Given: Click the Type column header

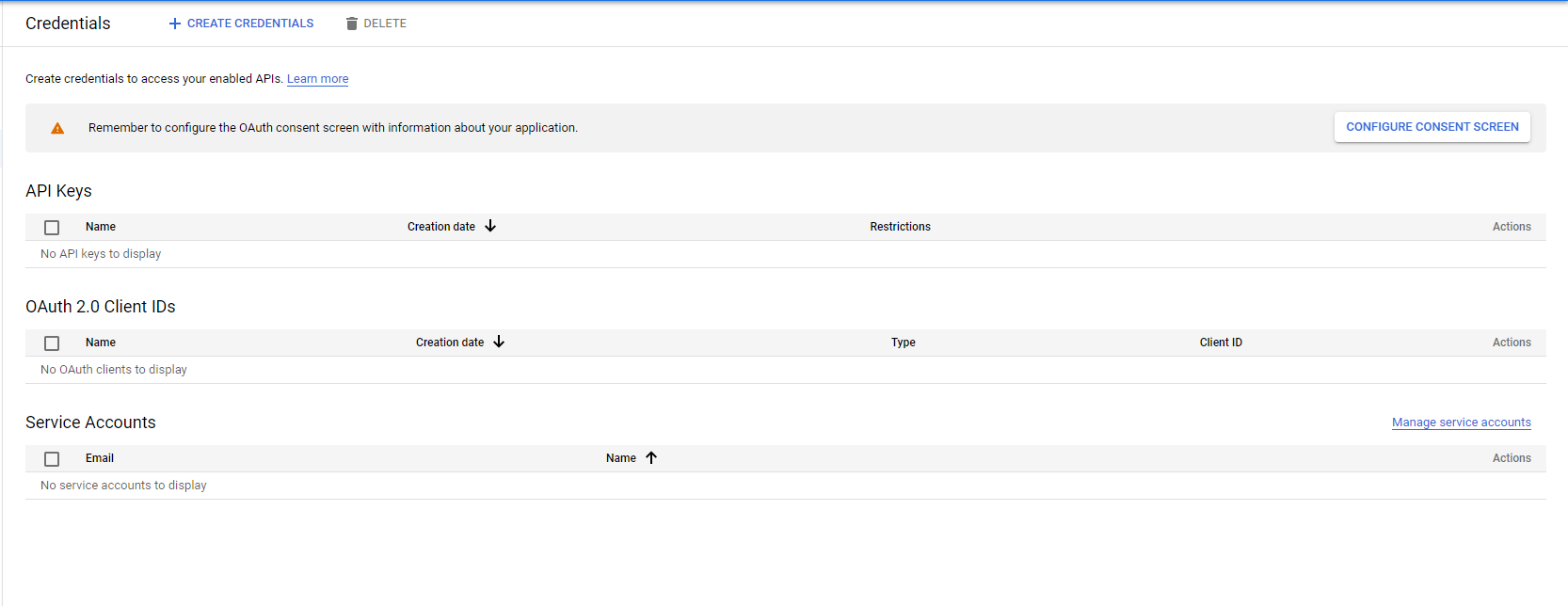Looking at the screenshot, I should (904, 343).
